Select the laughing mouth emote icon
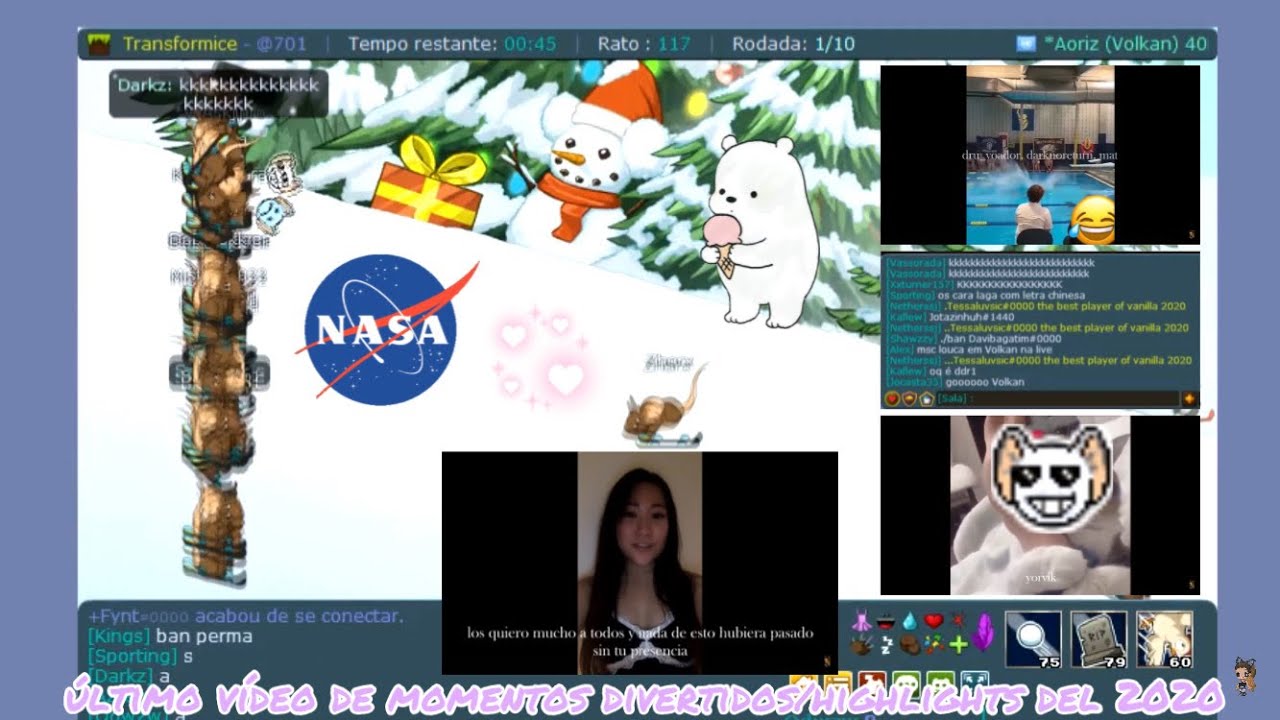This screenshot has width=1280, height=720. click(886, 623)
